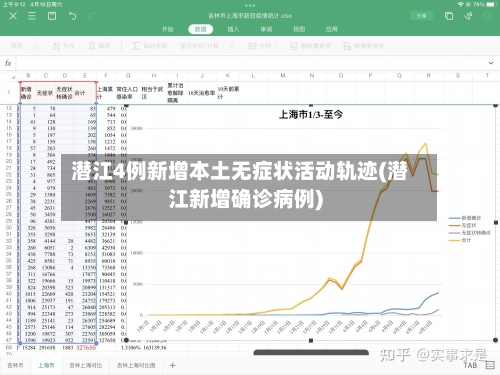This screenshot has width=500, height=375.
Task: Click the chart's bottom-center resize handle
Action: tap(311, 340)
